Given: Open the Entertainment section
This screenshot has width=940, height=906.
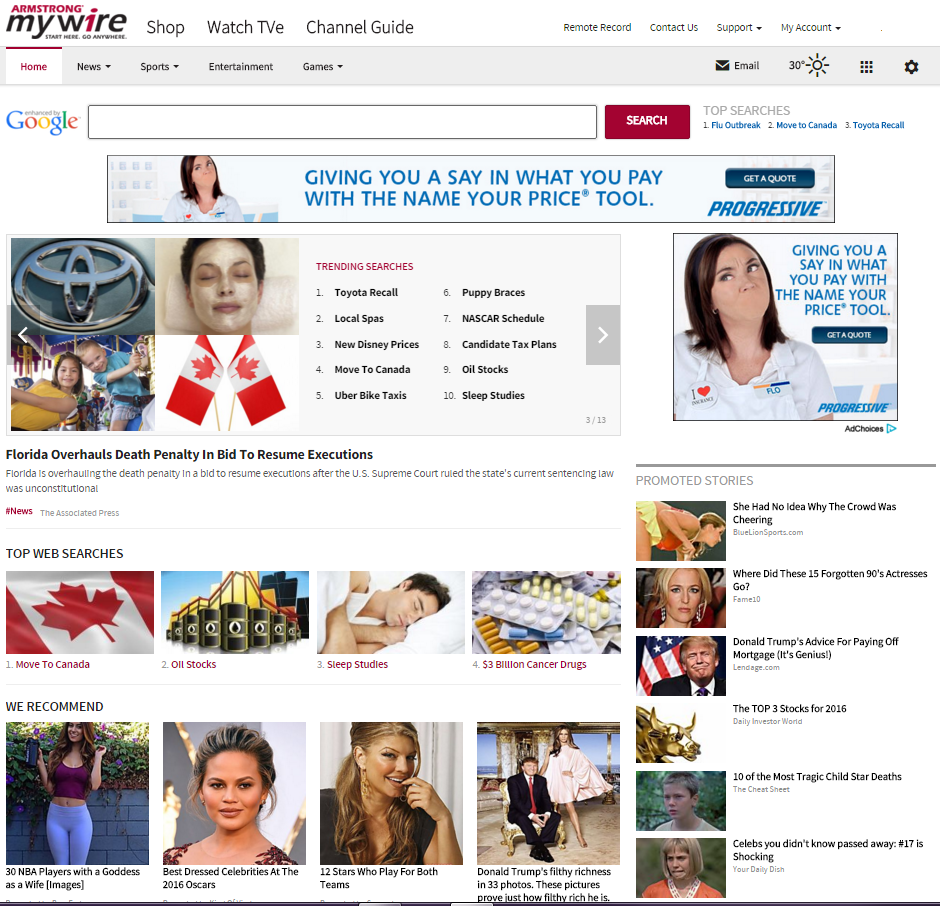Looking at the screenshot, I should pyautogui.click(x=240, y=67).
